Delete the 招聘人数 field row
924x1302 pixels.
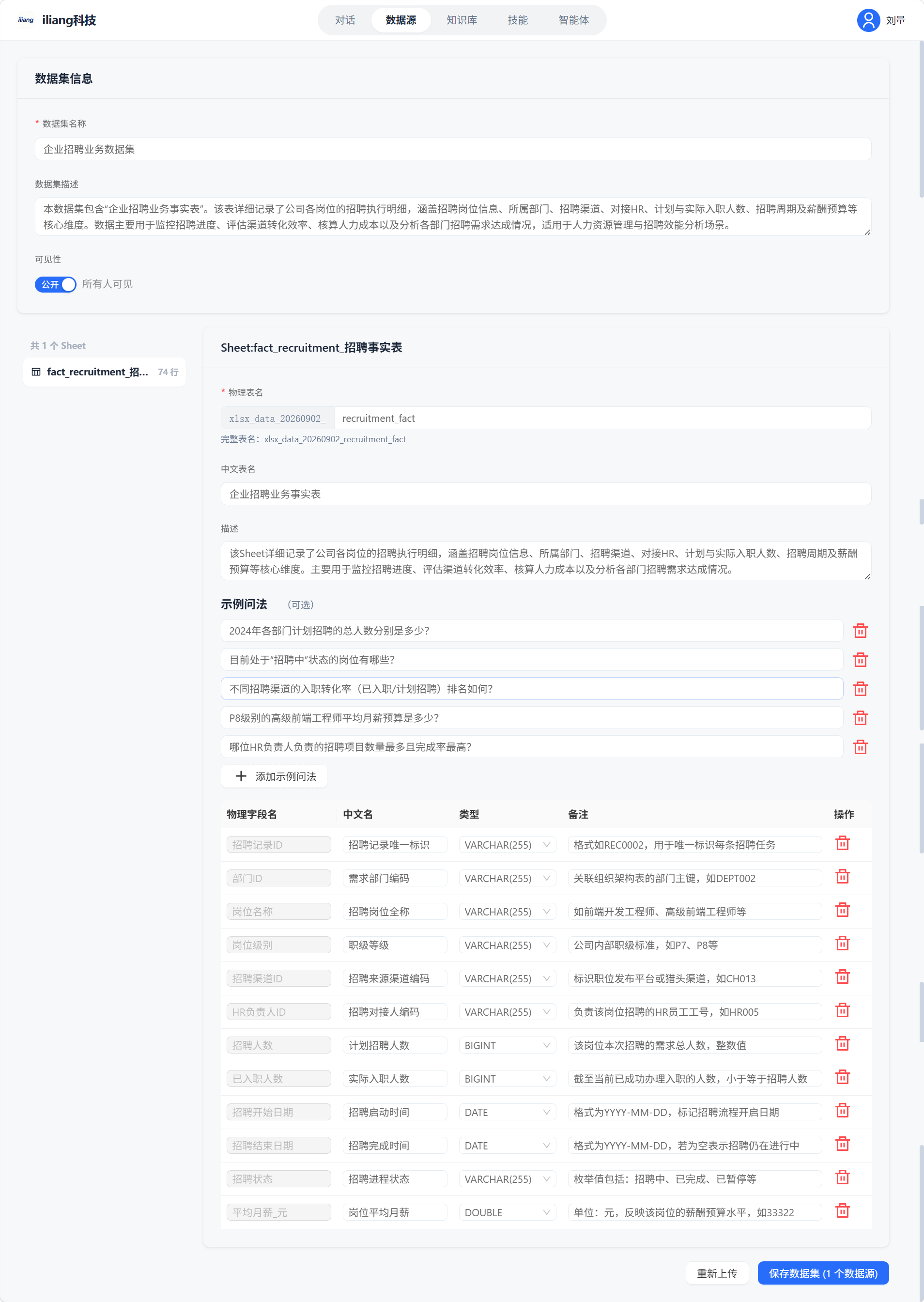(842, 1044)
